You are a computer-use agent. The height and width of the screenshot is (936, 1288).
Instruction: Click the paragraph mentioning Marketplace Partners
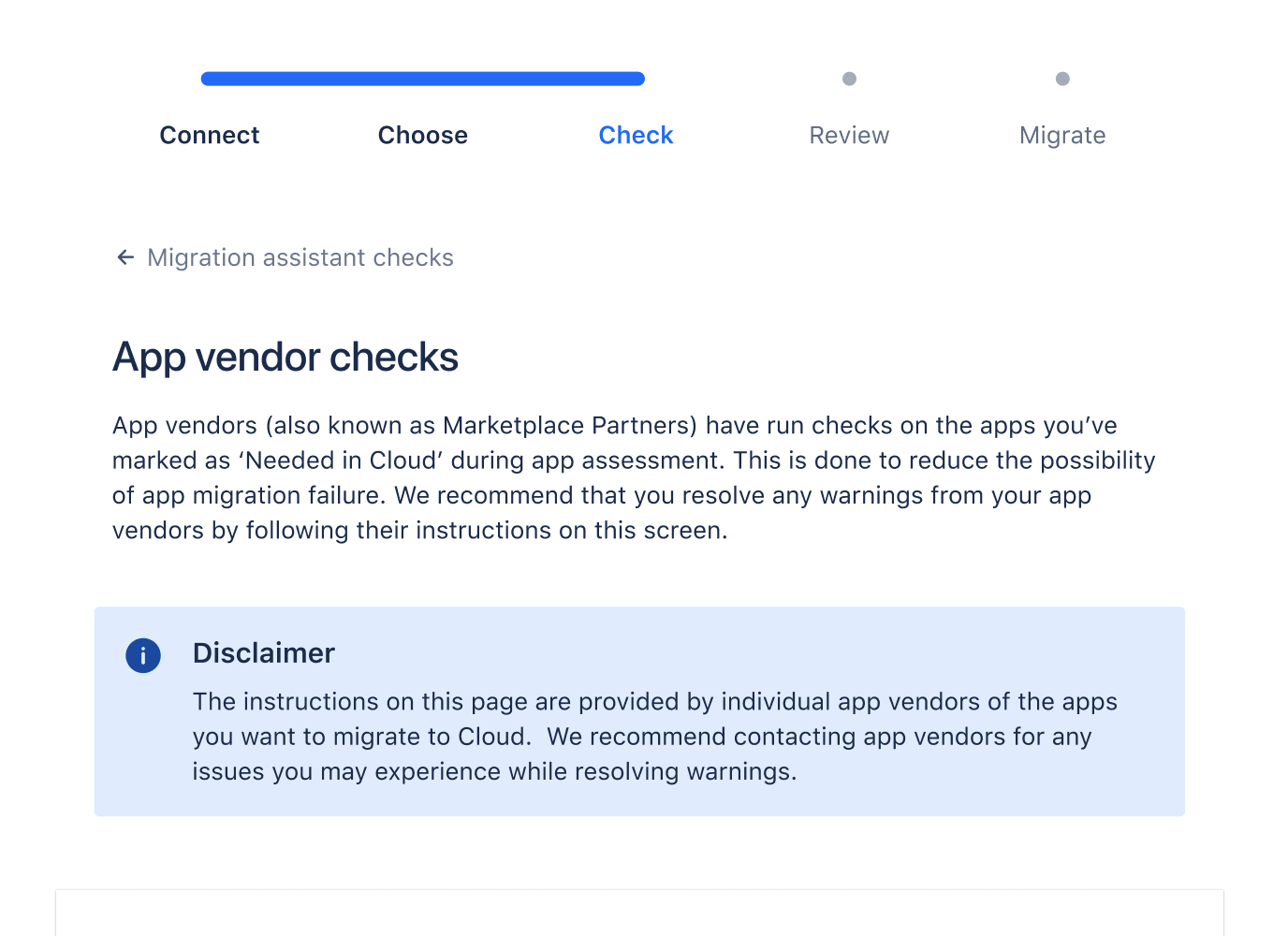633,477
